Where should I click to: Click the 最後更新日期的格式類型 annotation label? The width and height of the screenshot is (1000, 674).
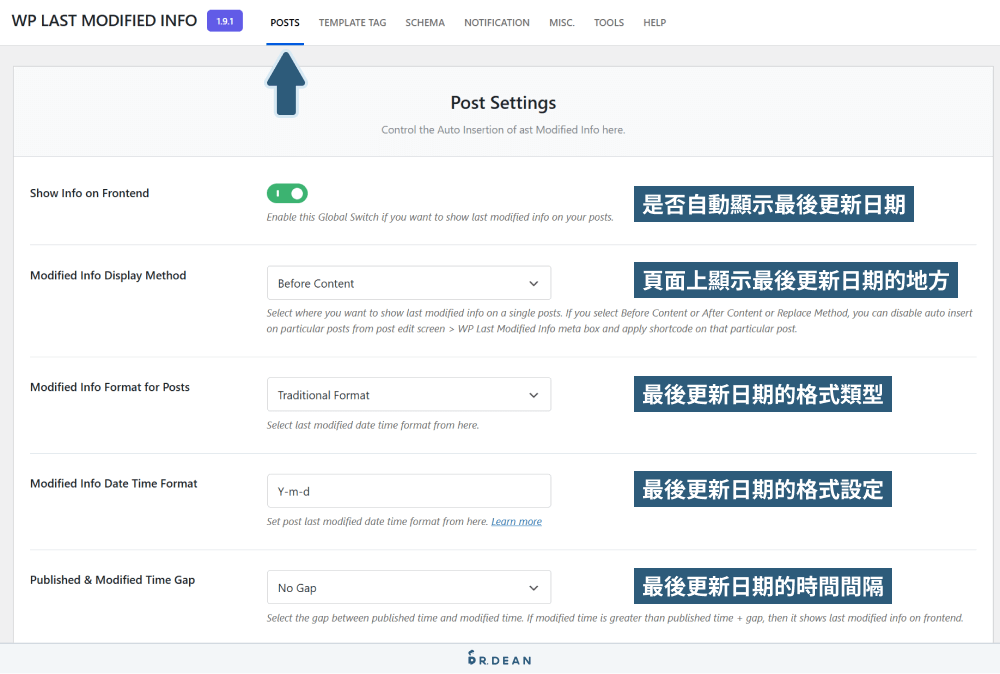coord(762,395)
